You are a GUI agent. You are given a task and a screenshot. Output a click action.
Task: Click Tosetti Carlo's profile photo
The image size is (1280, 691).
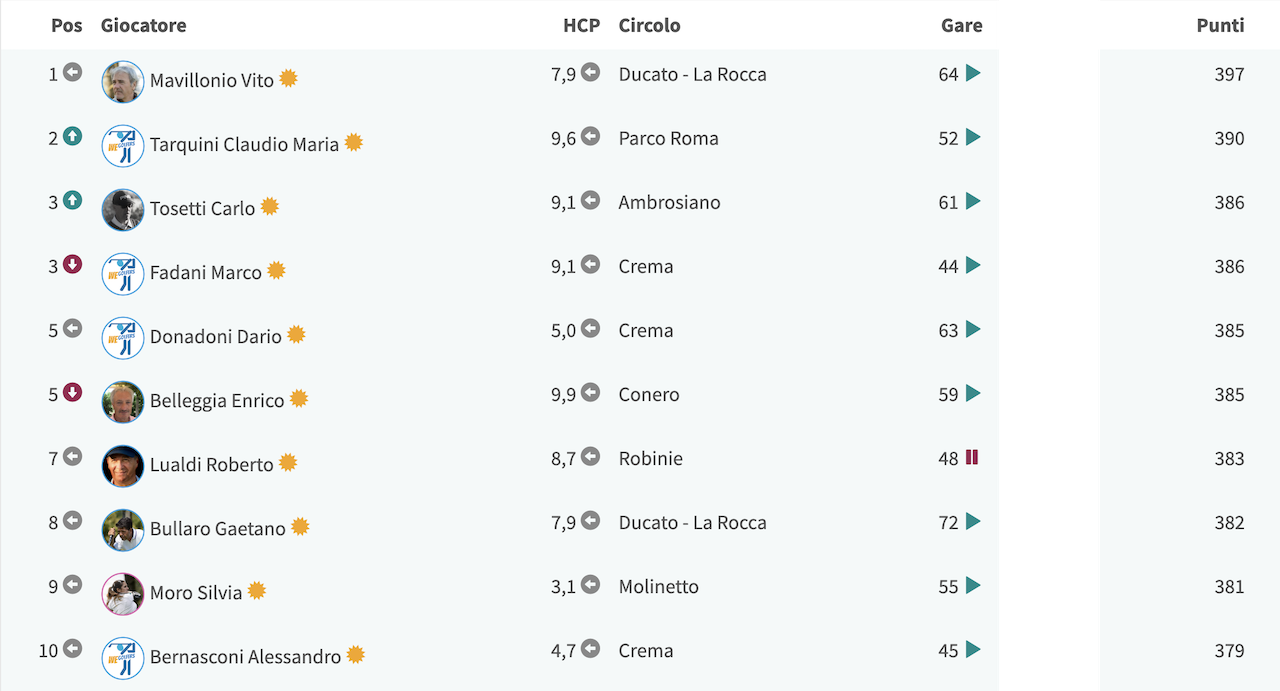click(x=123, y=210)
